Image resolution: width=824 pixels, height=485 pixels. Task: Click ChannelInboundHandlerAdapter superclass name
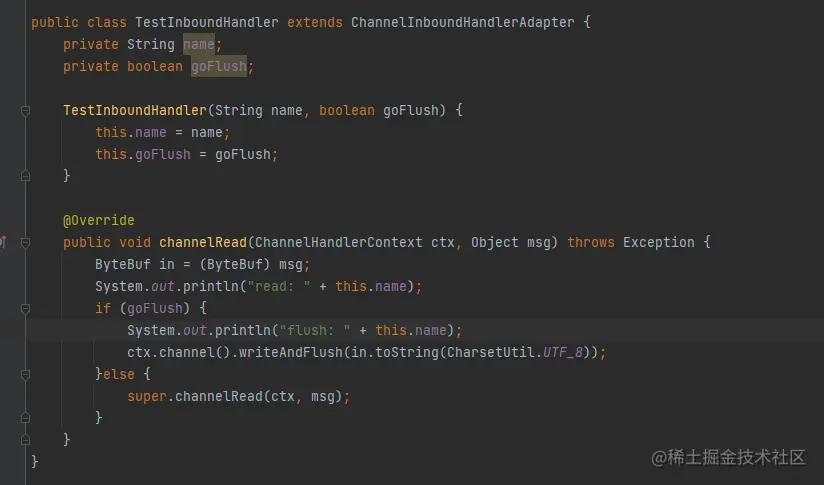(462, 23)
